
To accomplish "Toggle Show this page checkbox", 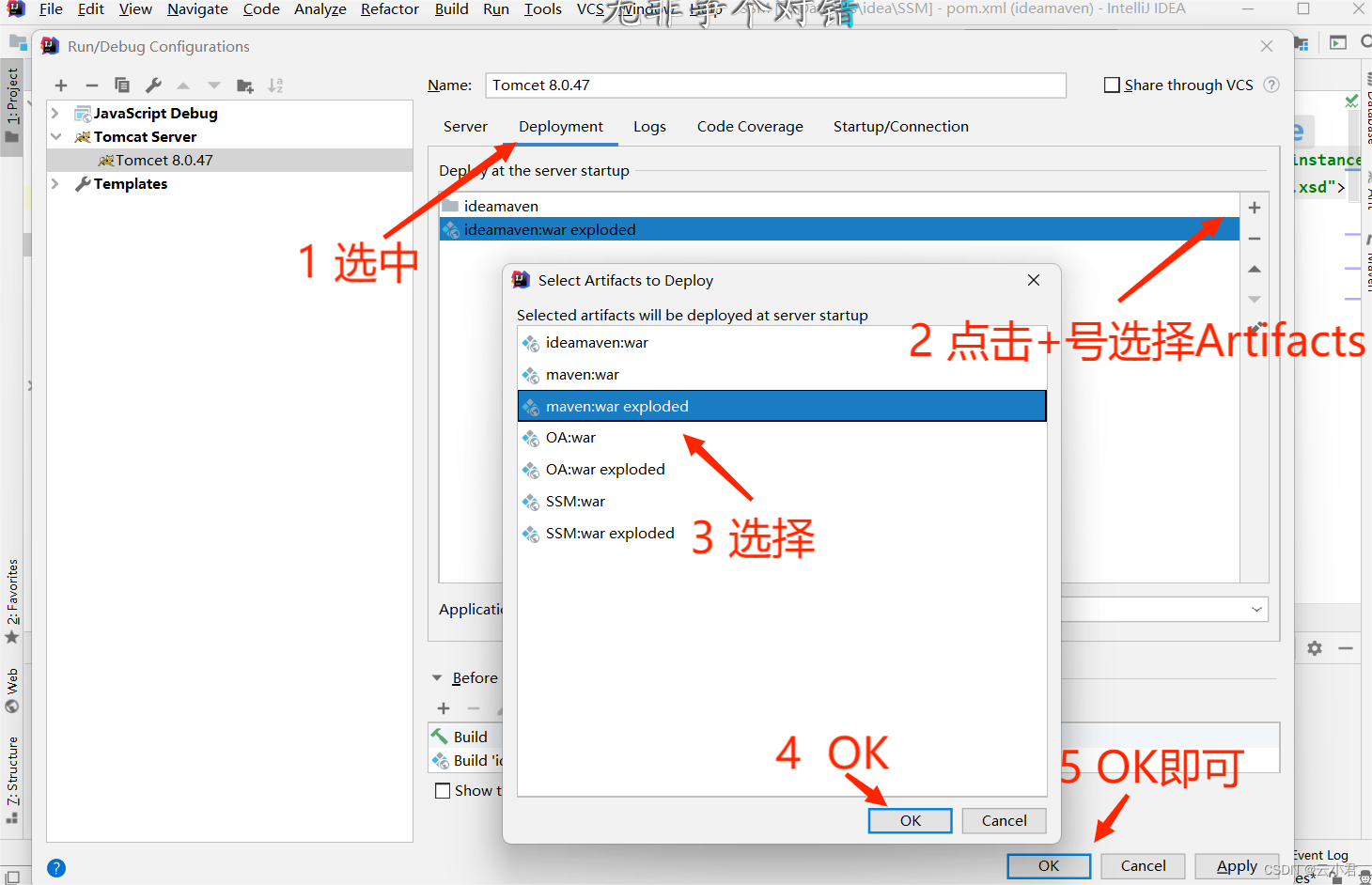I will (443, 791).
